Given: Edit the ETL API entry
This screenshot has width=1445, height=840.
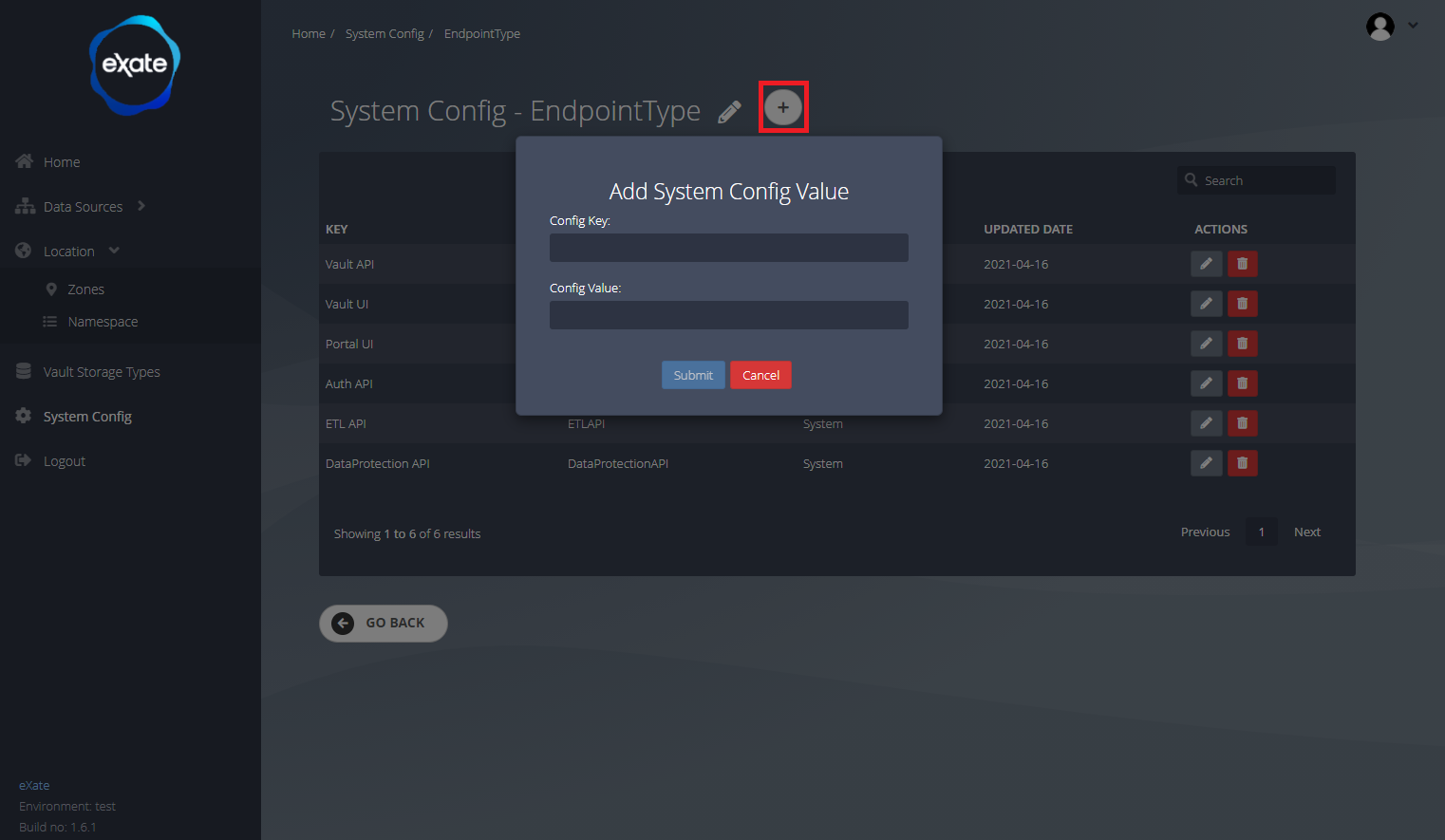Looking at the screenshot, I should [x=1206, y=423].
